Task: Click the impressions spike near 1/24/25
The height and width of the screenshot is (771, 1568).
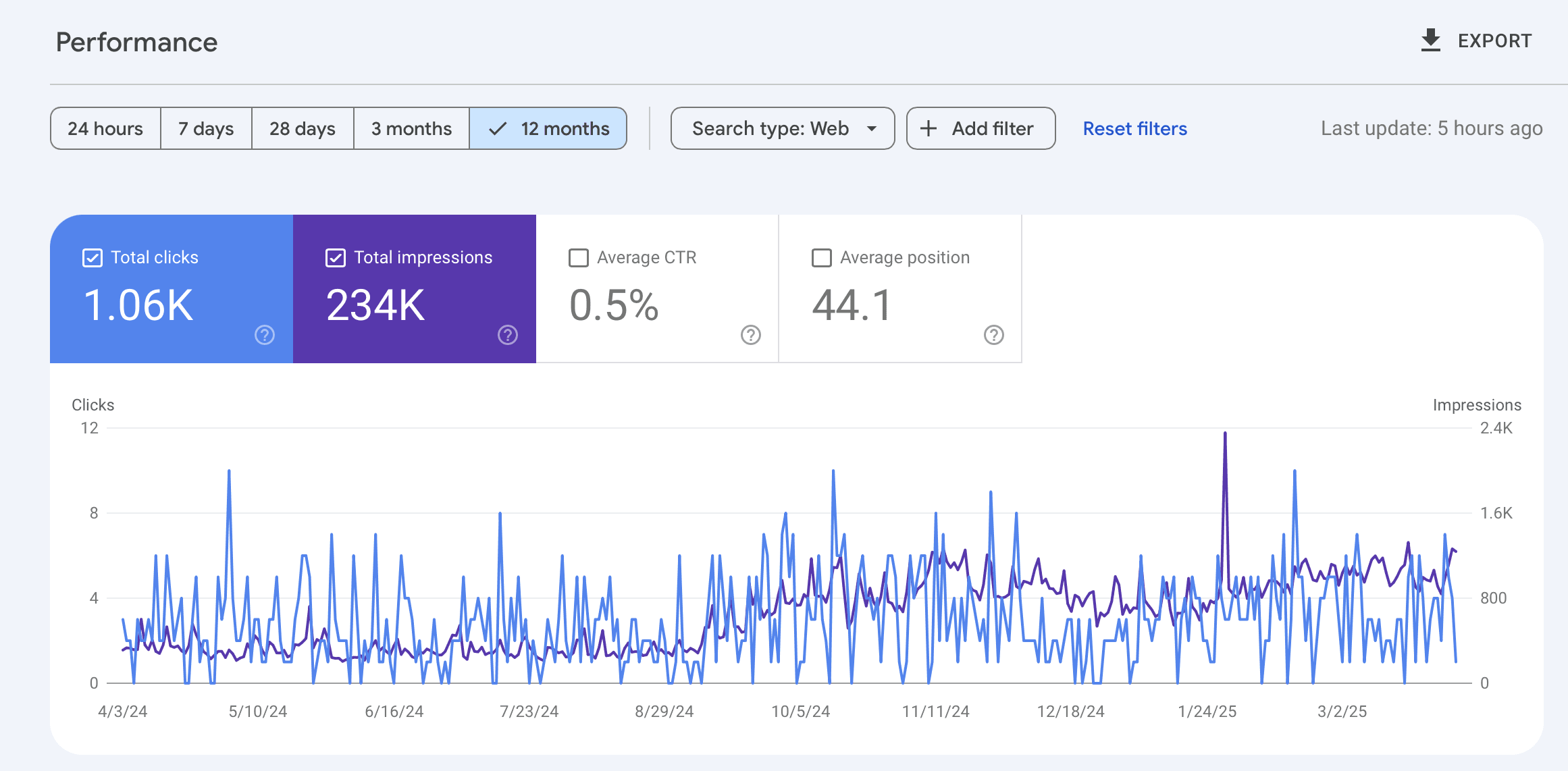Action: pos(1225,435)
